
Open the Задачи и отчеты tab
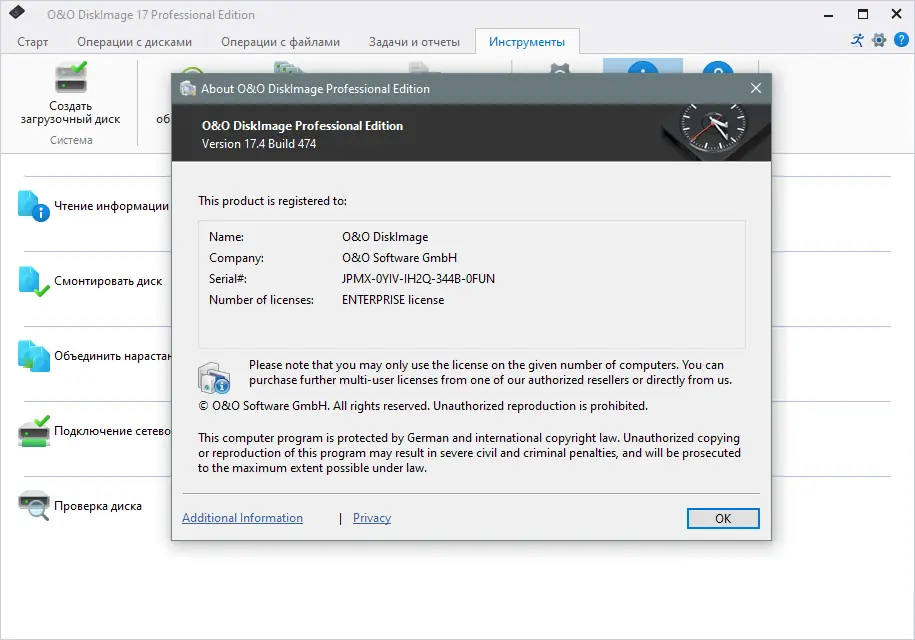click(414, 42)
